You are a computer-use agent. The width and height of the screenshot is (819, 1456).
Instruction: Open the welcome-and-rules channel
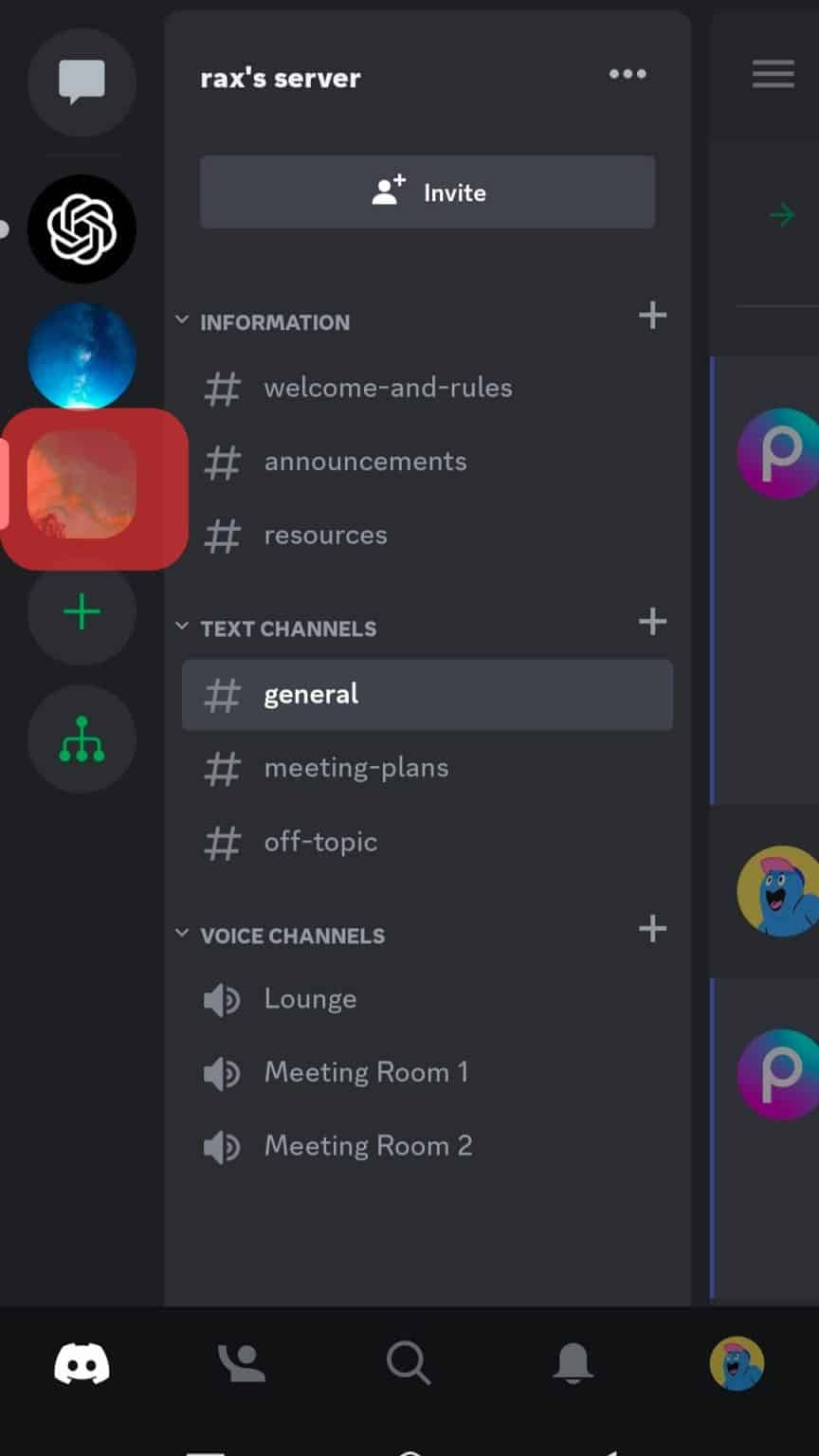388,388
